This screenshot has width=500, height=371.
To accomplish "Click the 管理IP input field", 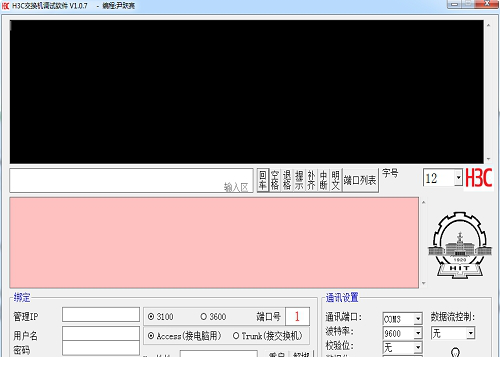I will 101,315.
